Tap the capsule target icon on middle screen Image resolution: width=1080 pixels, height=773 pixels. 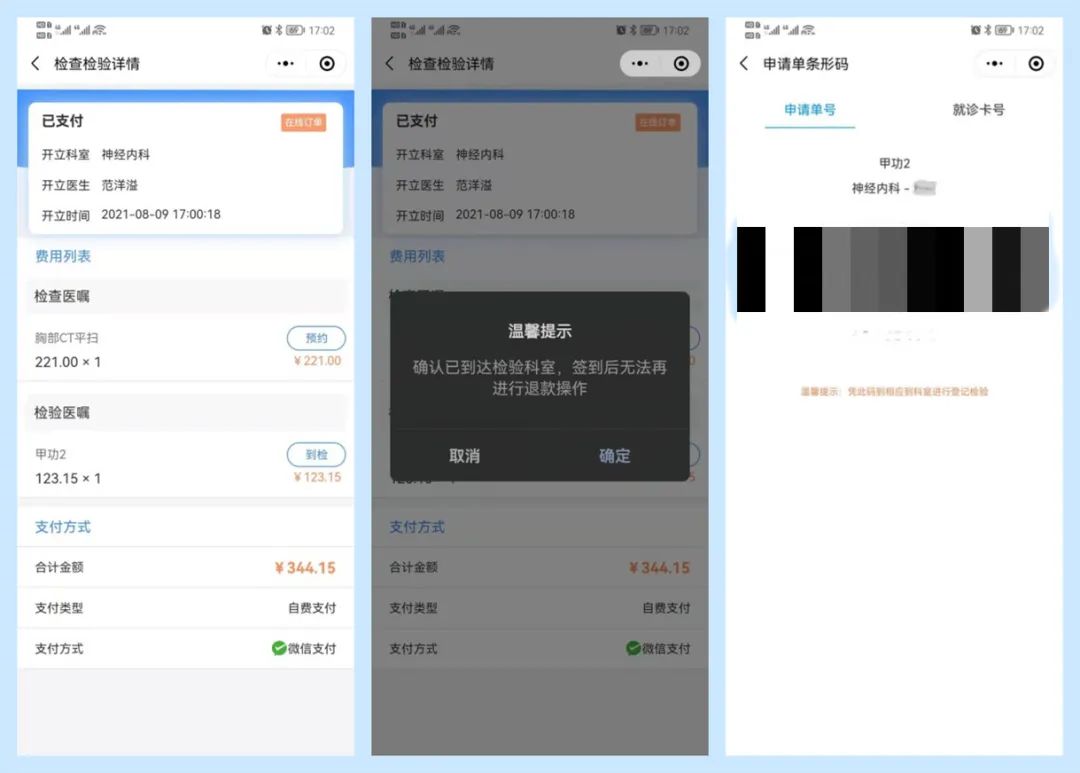(681, 63)
